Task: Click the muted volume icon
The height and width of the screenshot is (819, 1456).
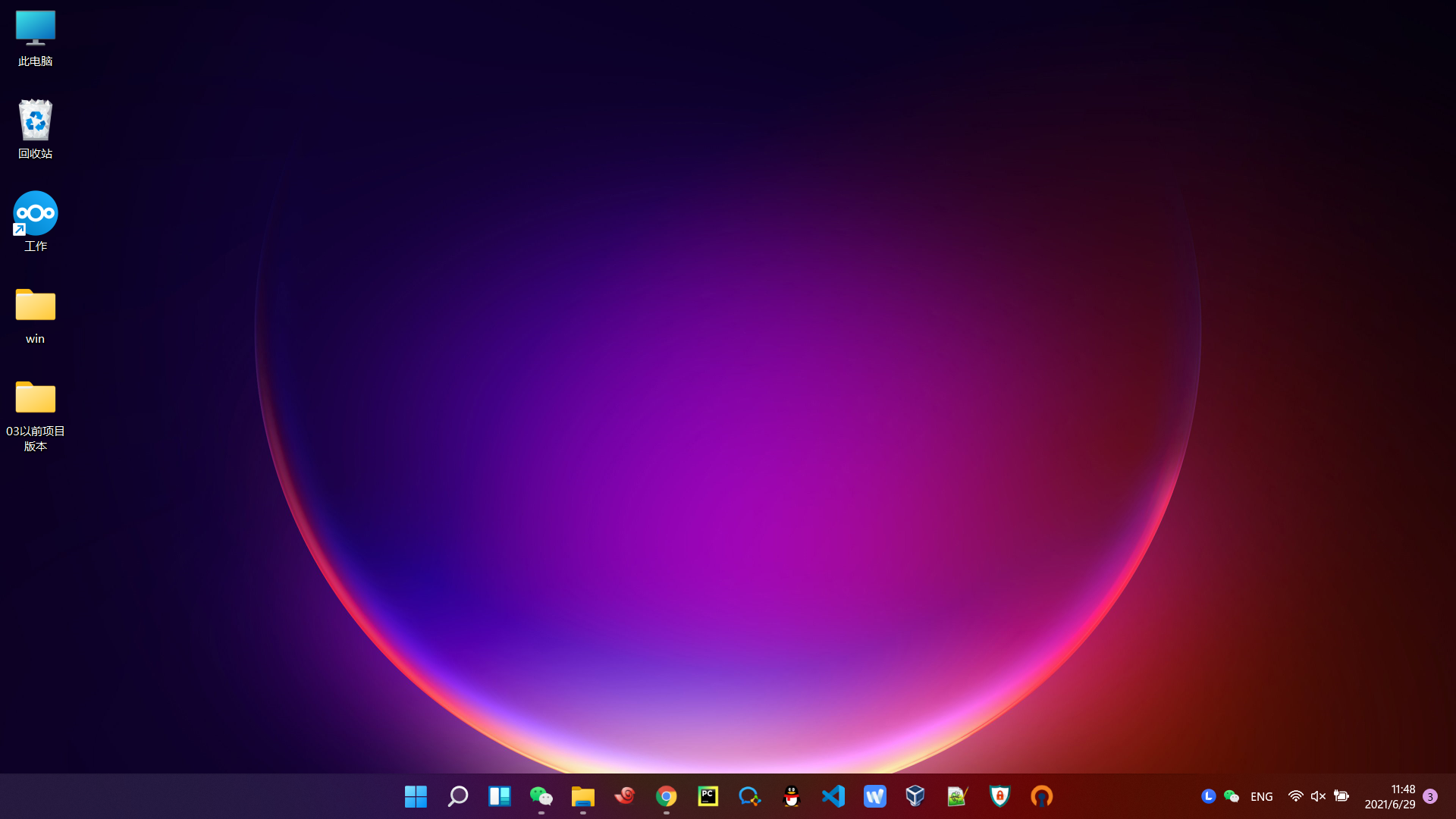Action: click(1318, 796)
